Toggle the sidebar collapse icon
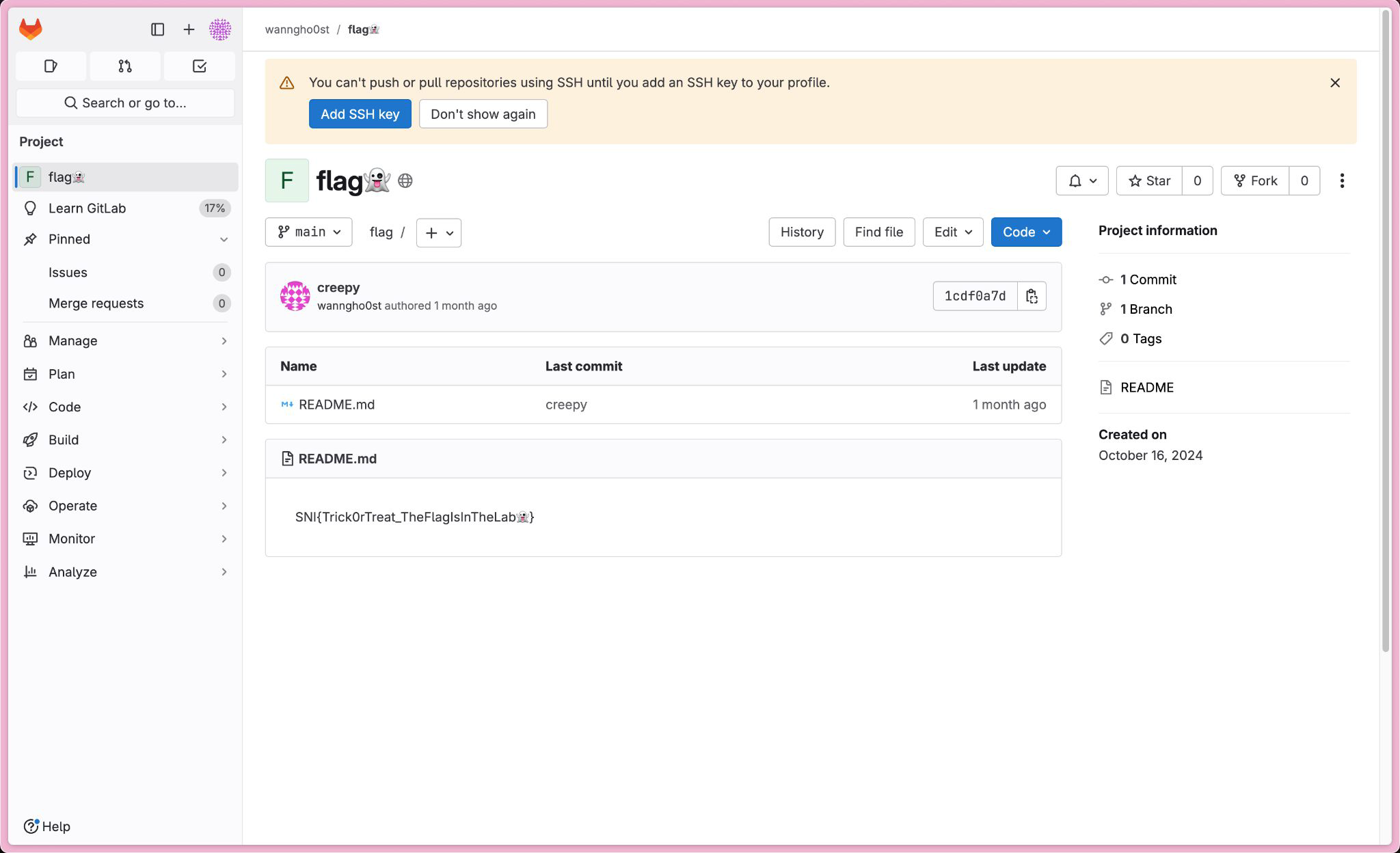 point(157,29)
